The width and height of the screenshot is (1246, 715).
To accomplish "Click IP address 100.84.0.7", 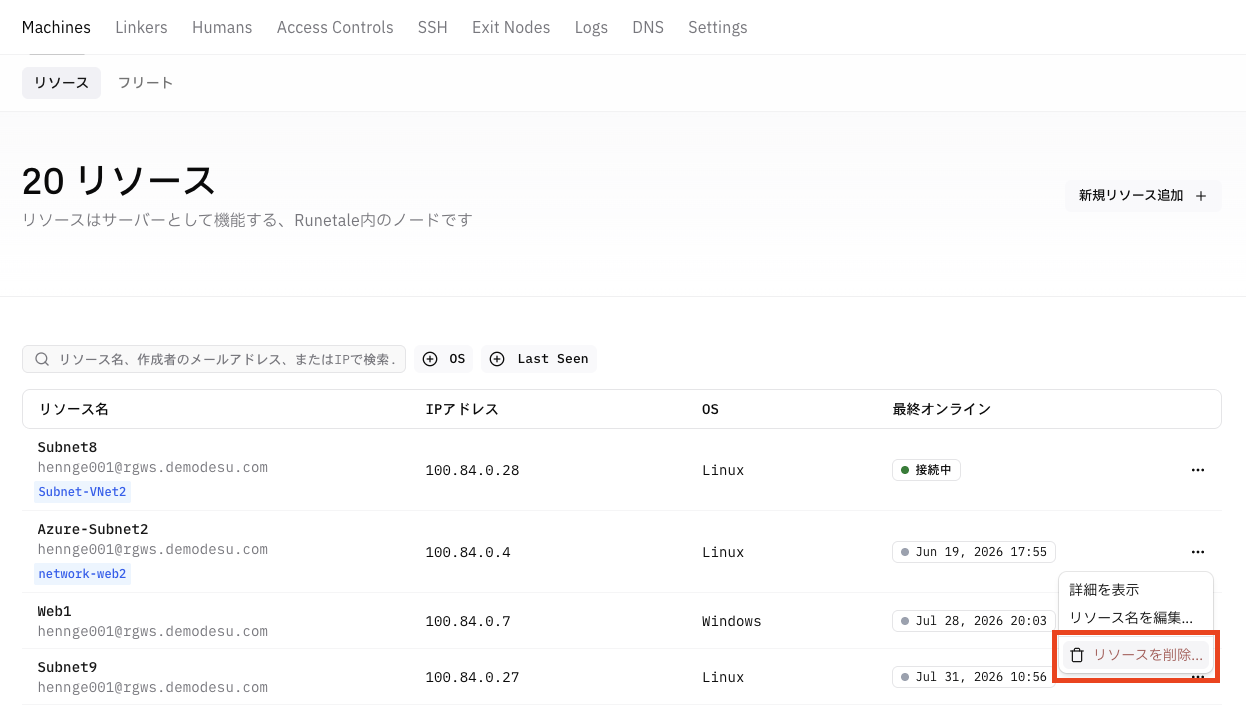I will [468, 621].
